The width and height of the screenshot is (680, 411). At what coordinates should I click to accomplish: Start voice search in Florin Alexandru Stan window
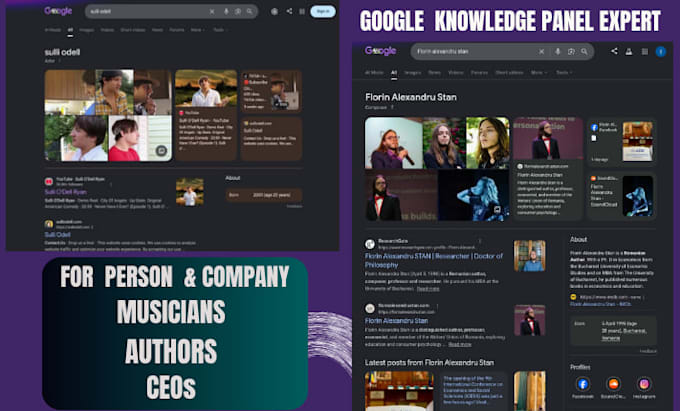pos(558,52)
